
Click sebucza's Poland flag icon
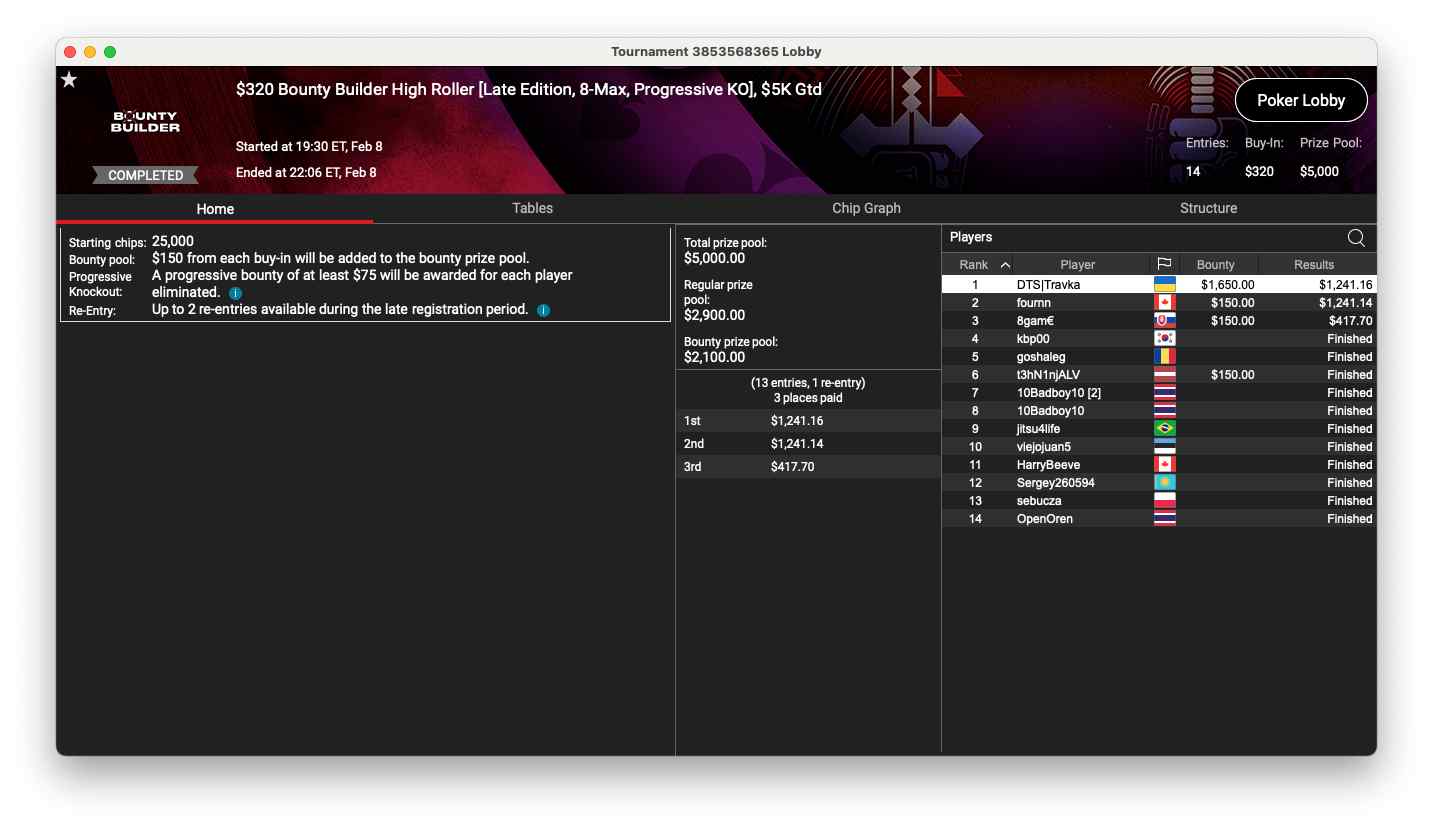click(x=1164, y=501)
